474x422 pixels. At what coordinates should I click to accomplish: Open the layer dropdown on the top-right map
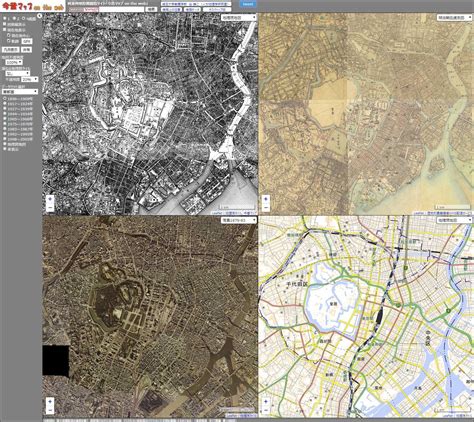click(454, 17)
